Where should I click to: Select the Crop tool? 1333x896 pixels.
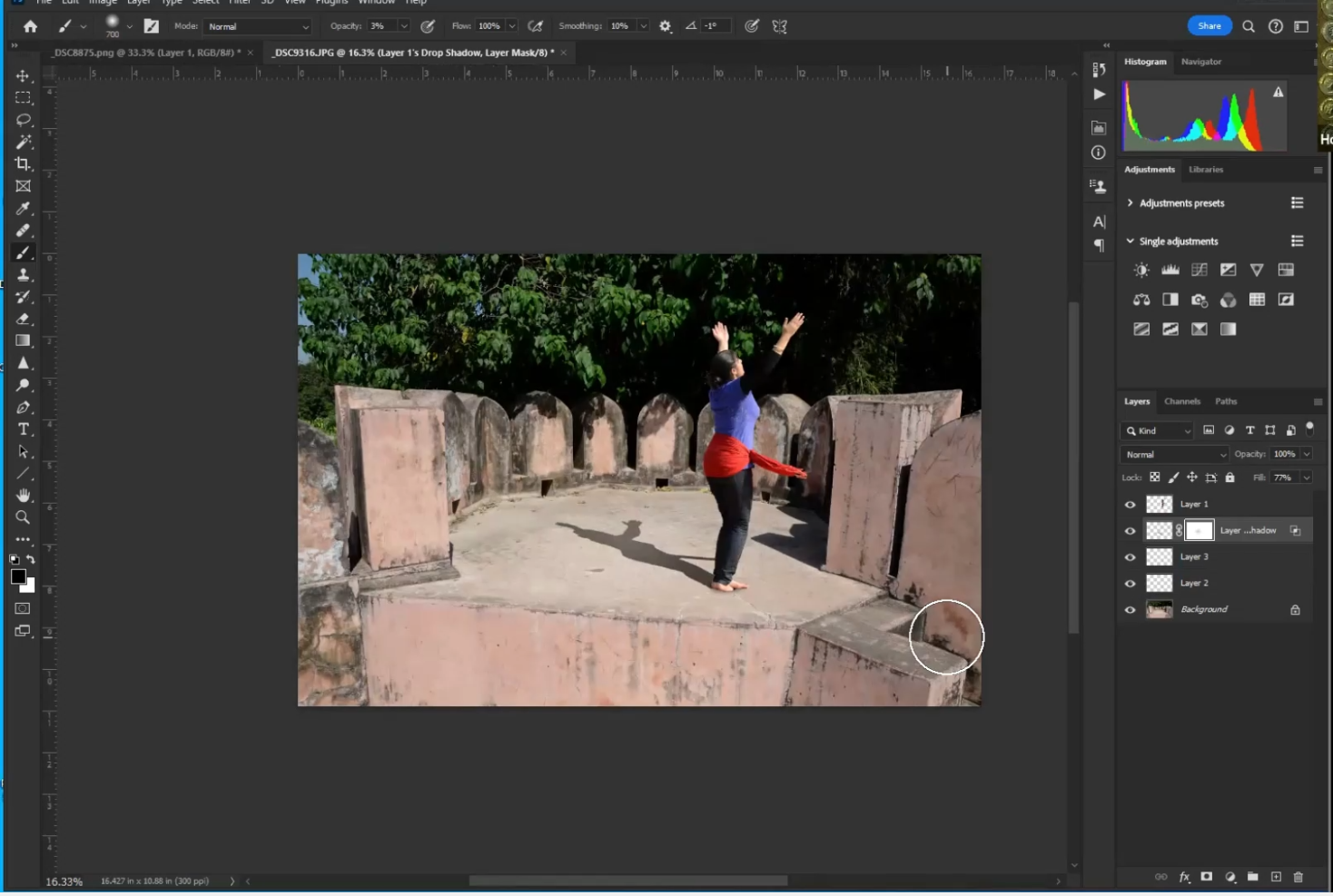coord(23,164)
